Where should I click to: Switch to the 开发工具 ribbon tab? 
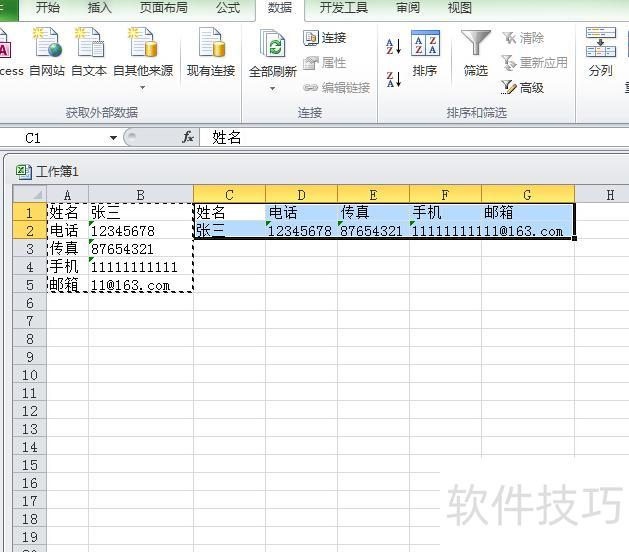[x=344, y=8]
